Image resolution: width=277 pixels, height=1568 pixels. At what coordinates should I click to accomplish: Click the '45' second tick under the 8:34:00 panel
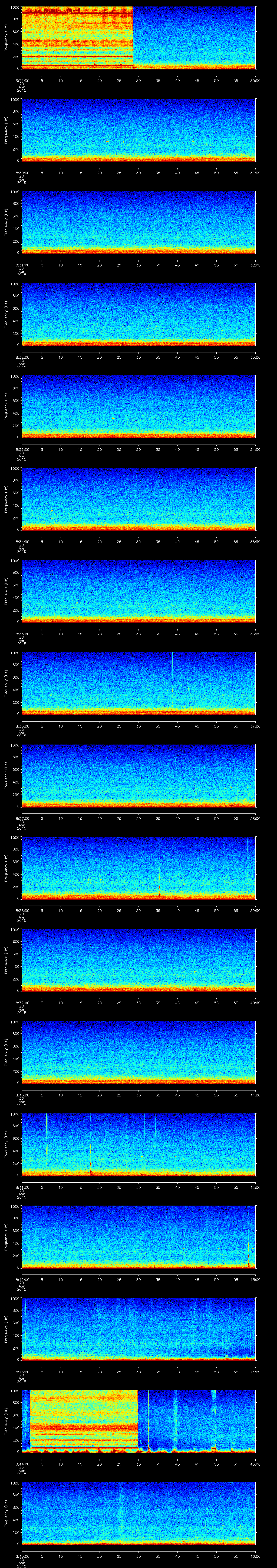197,542
